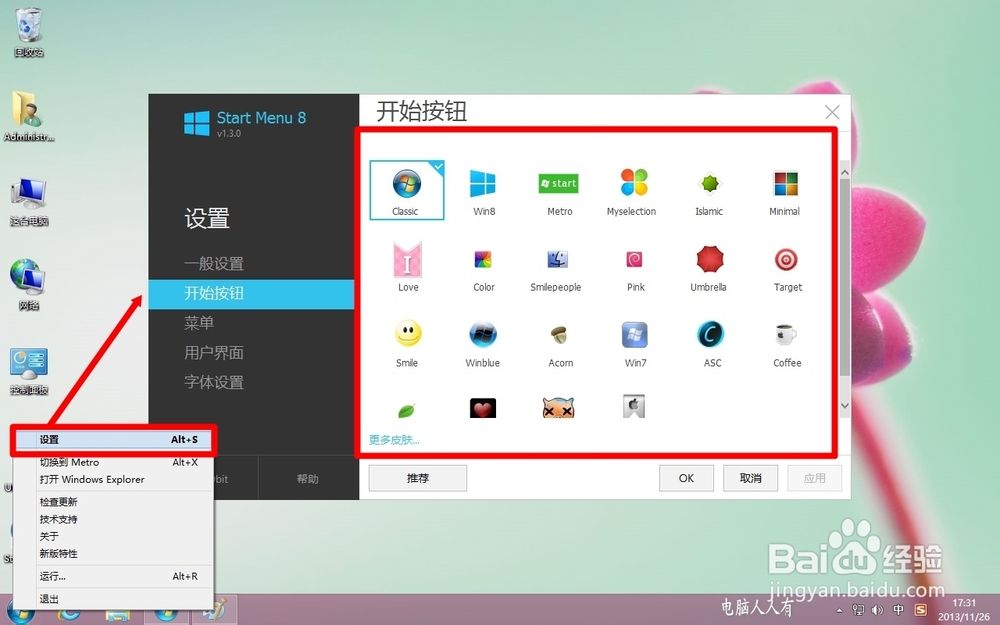Pick the Win7 start button skin
The image size is (1000, 625).
(635, 343)
